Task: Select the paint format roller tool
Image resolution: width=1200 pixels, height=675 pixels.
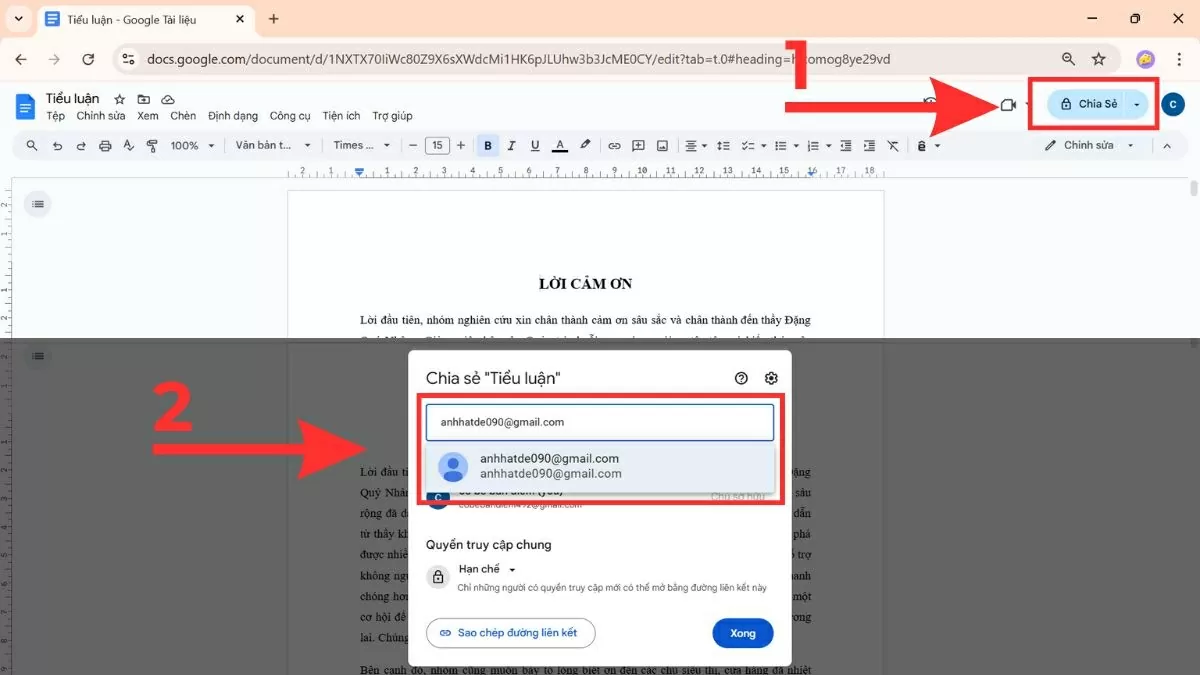Action: click(x=152, y=146)
